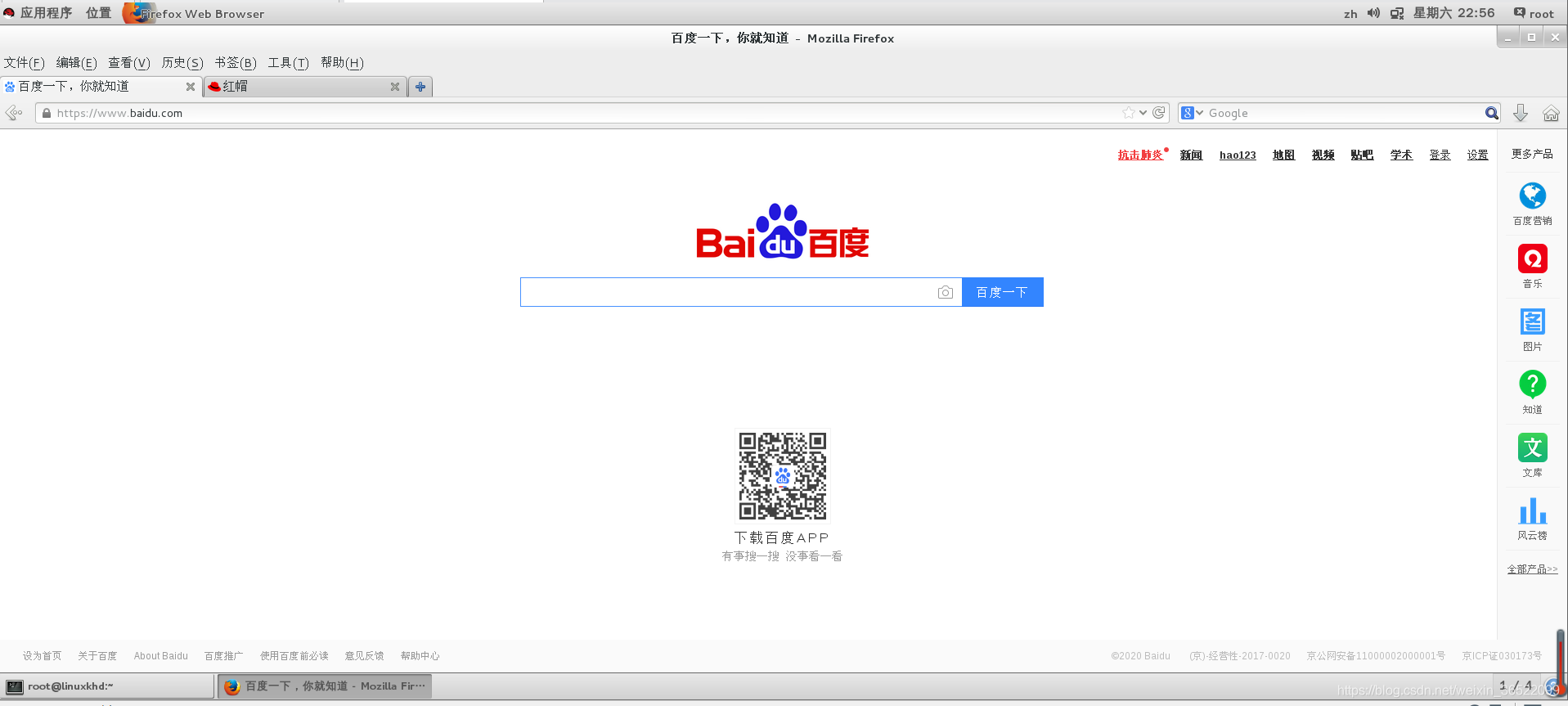Open the 文件(F) menu
Image resolution: width=1568 pixels, height=706 pixels.
tap(24, 63)
